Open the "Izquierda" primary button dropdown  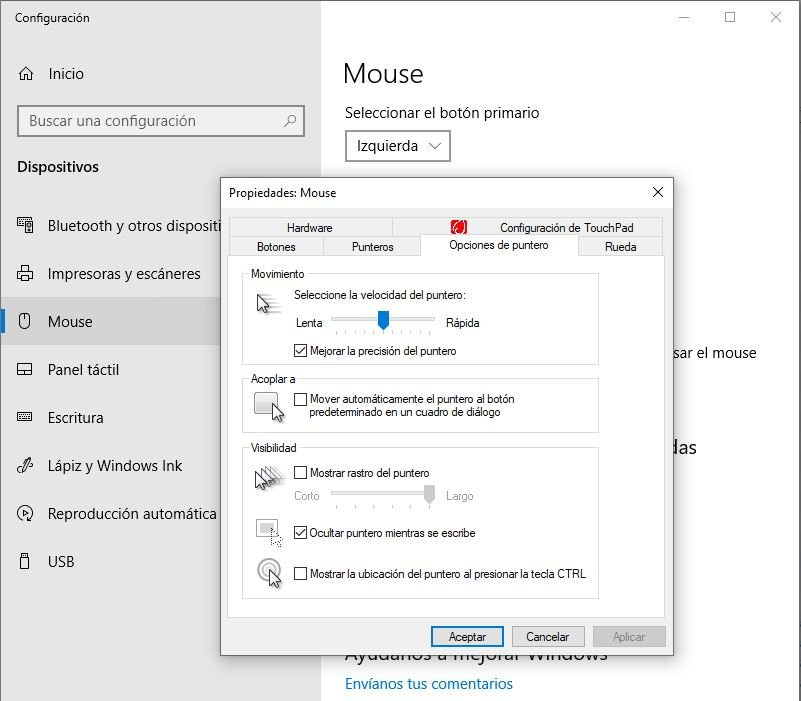[x=395, y=146]
